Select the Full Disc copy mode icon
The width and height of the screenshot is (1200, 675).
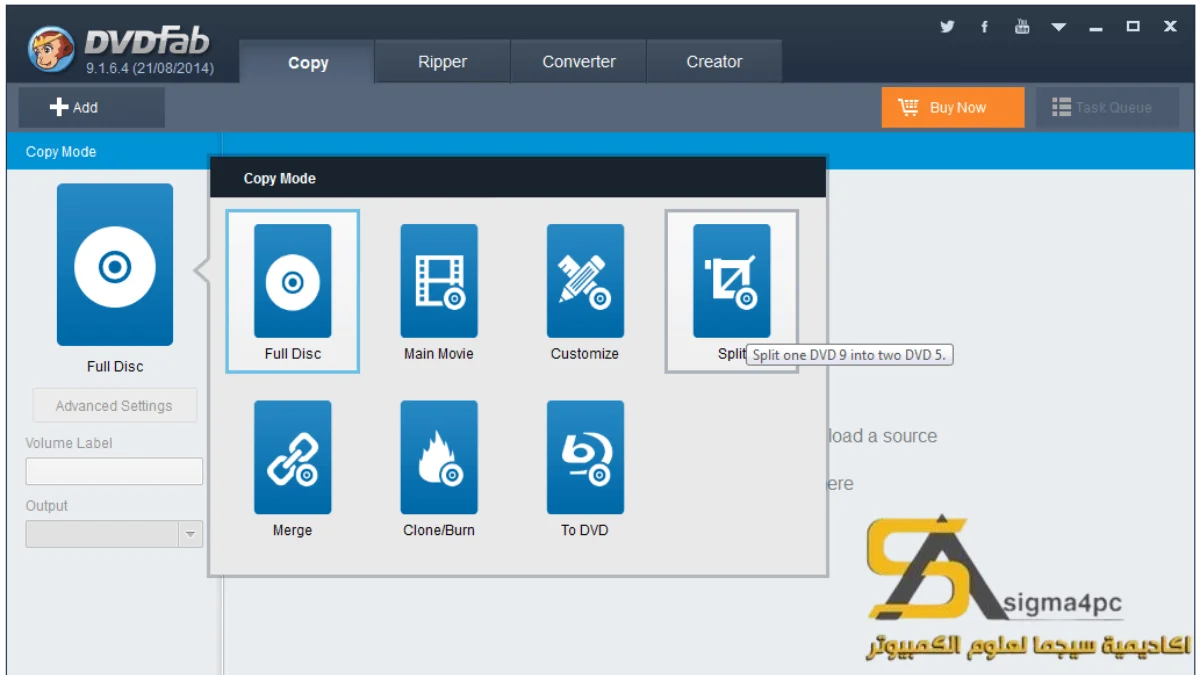pyautogui.click(x=292, y=281)
